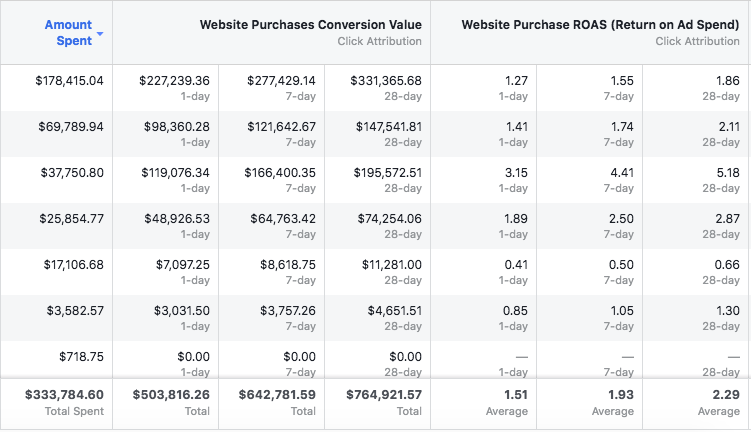Screen dimensions: 751x432
Task: Select Total Spent $333,784.60
Action: [x=64, y=395]
